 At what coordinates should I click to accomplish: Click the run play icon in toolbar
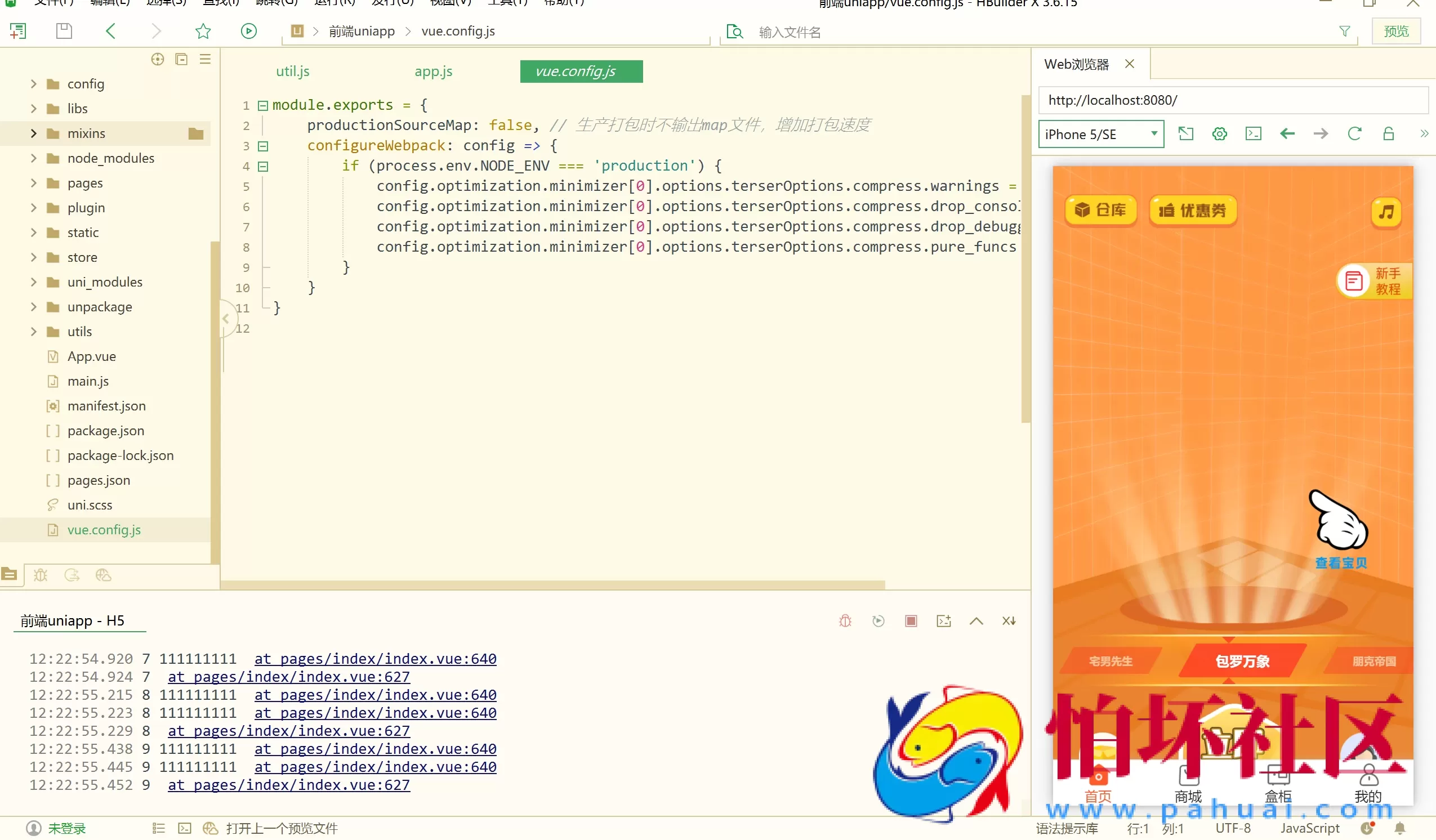pyautogui.click(x=248, y=31)
